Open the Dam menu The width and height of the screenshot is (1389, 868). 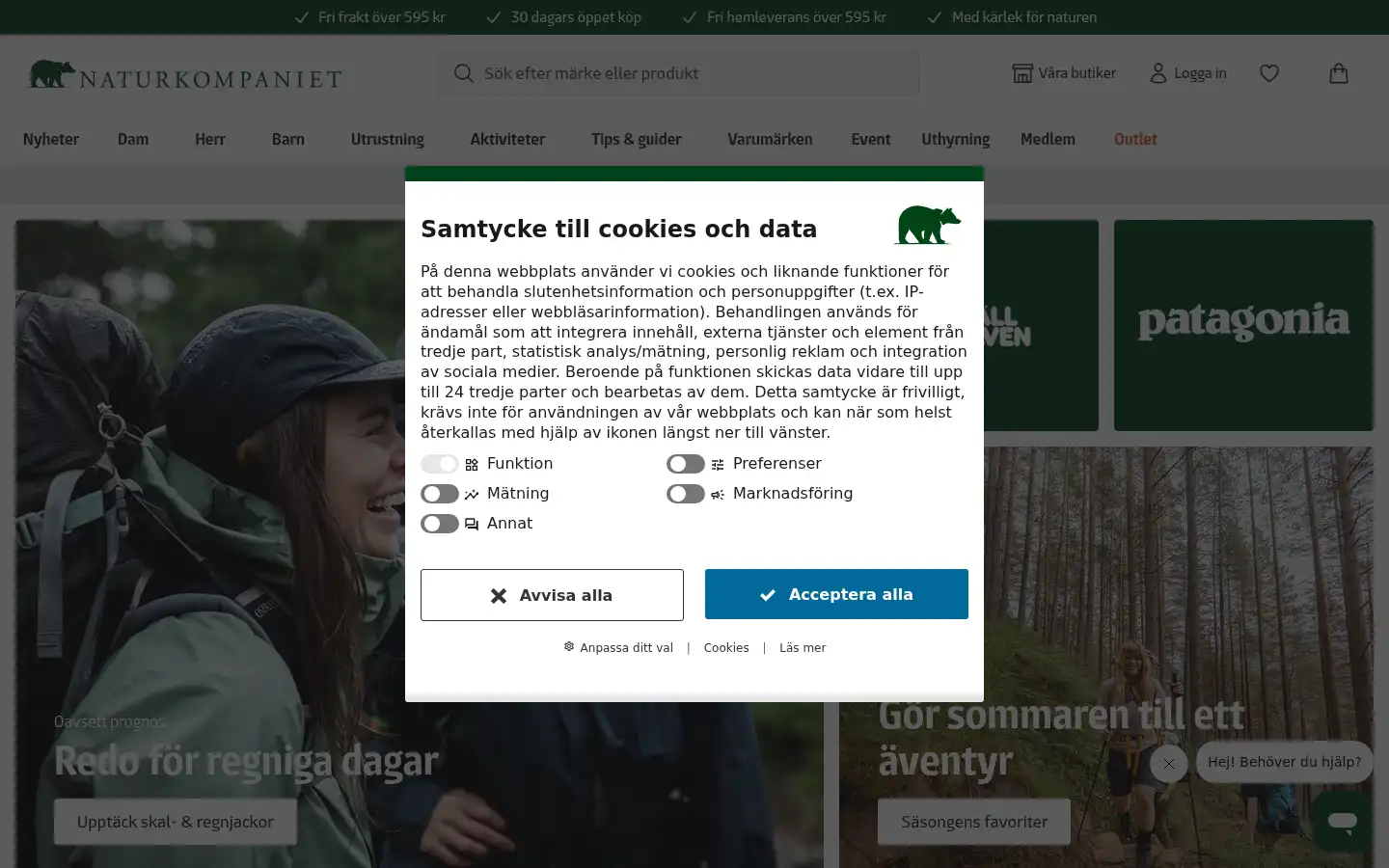(133, 139)
